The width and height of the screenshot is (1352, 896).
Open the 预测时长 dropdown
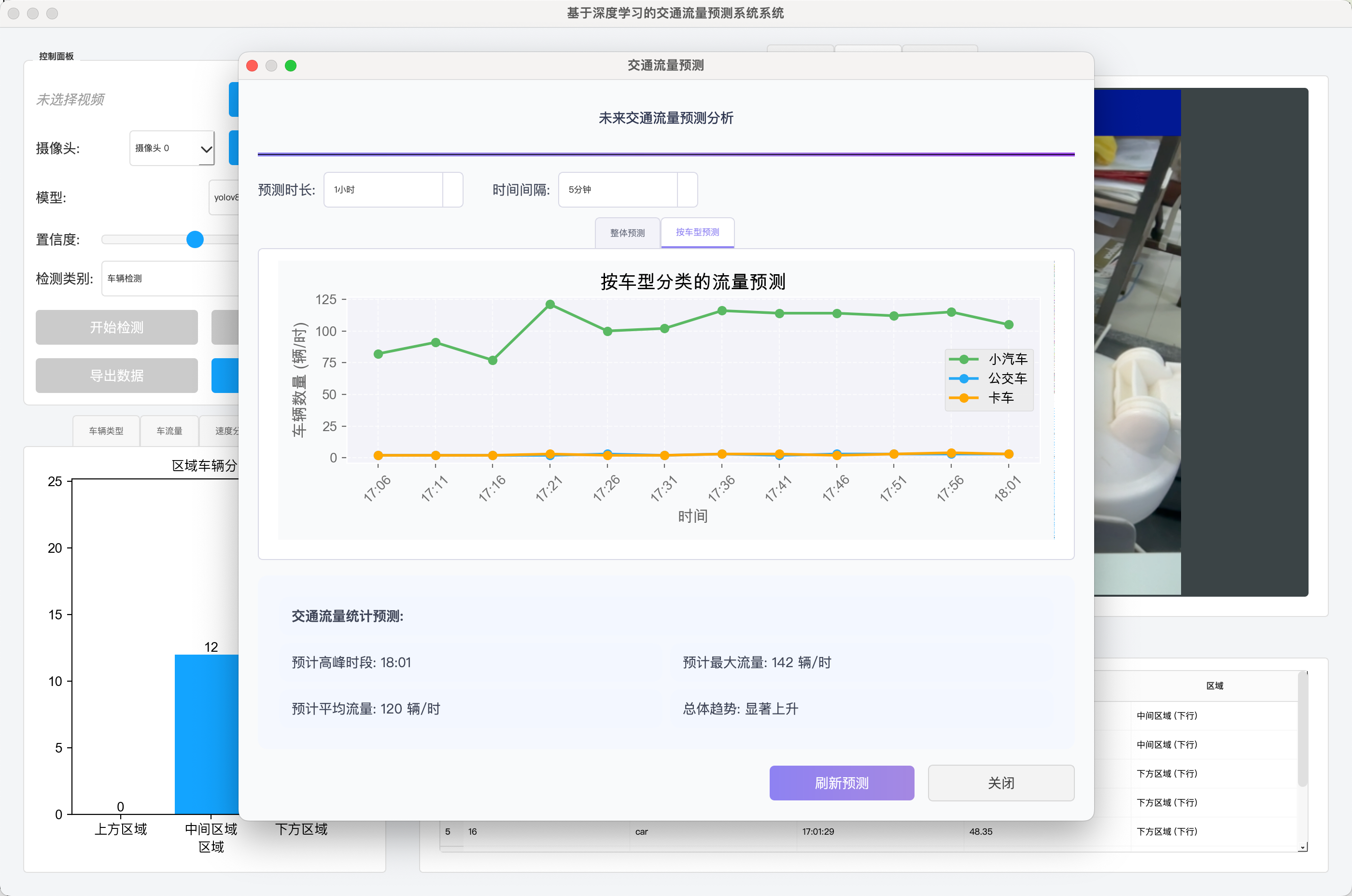(x=393, y=190)
